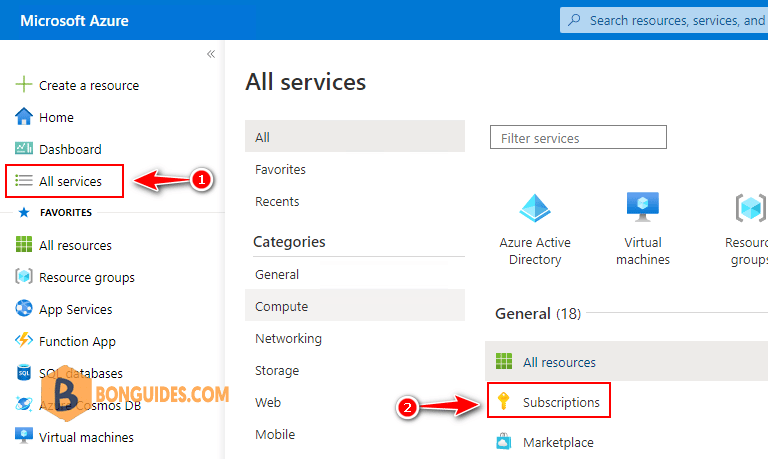Screen dimensions: 768x459
Task: Click the Microsoft Azure logo text
Action: [74, 21]
